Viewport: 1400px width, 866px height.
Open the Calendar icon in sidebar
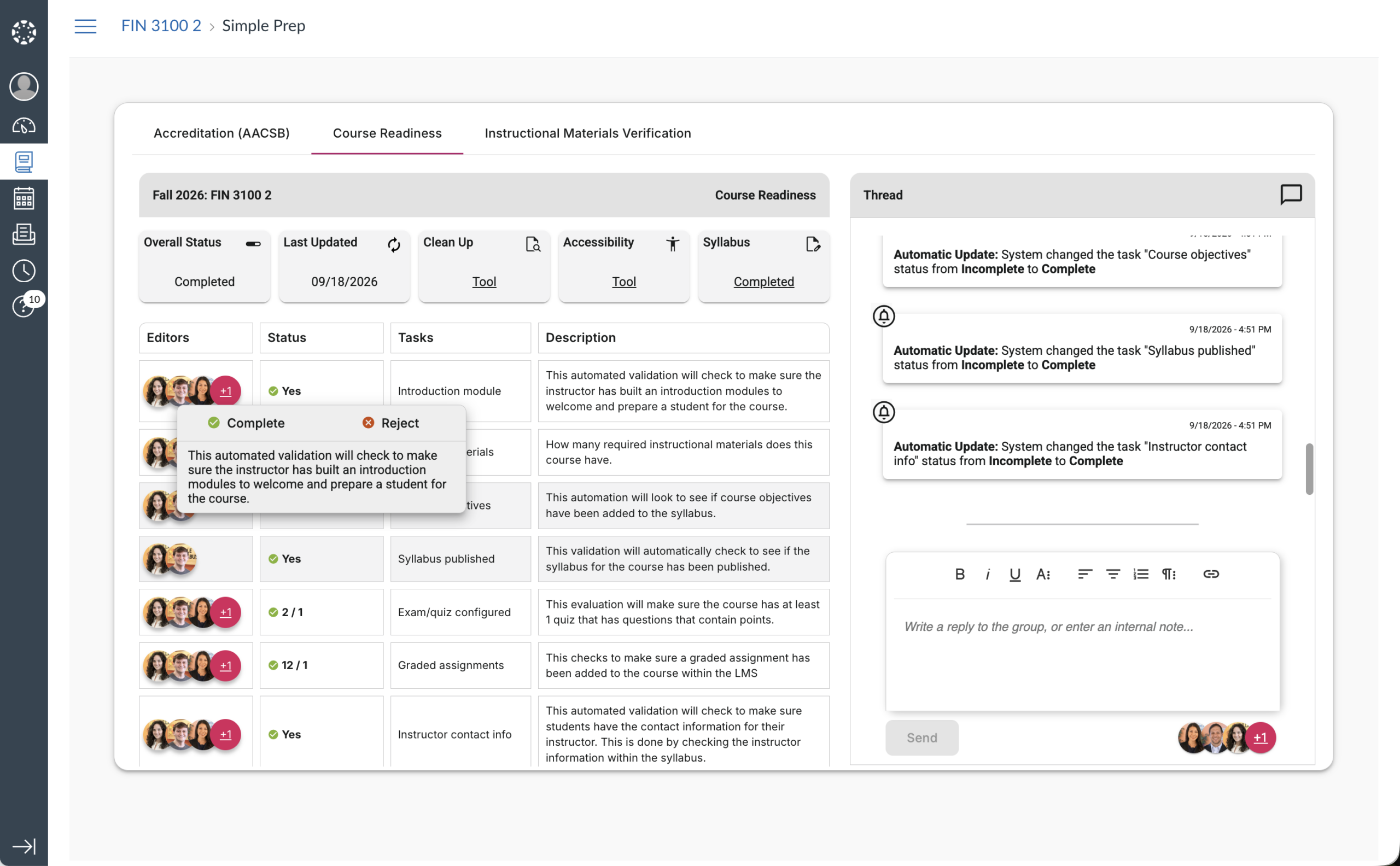click(24, 198)
